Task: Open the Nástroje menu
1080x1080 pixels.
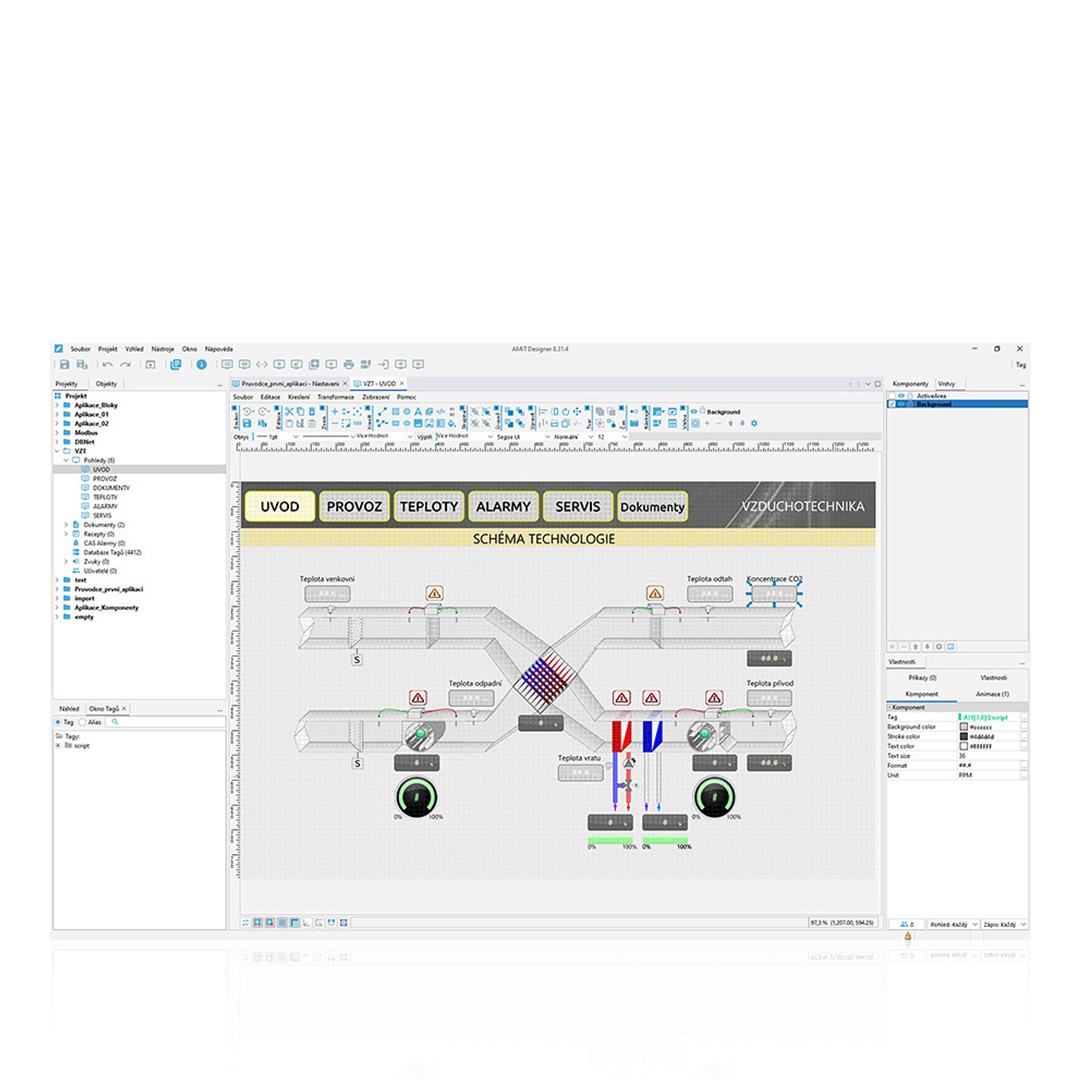Action: pos(162,349)
